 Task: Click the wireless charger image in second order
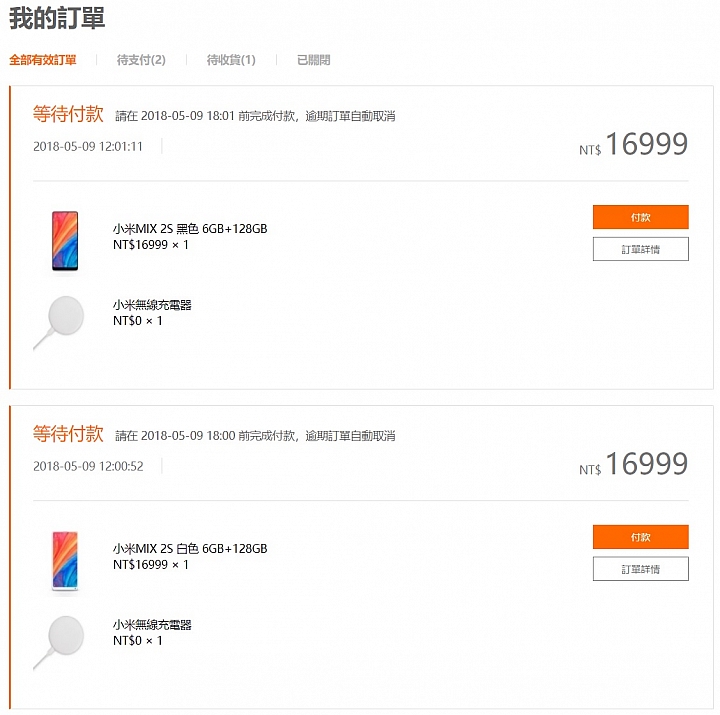[59, 642]
